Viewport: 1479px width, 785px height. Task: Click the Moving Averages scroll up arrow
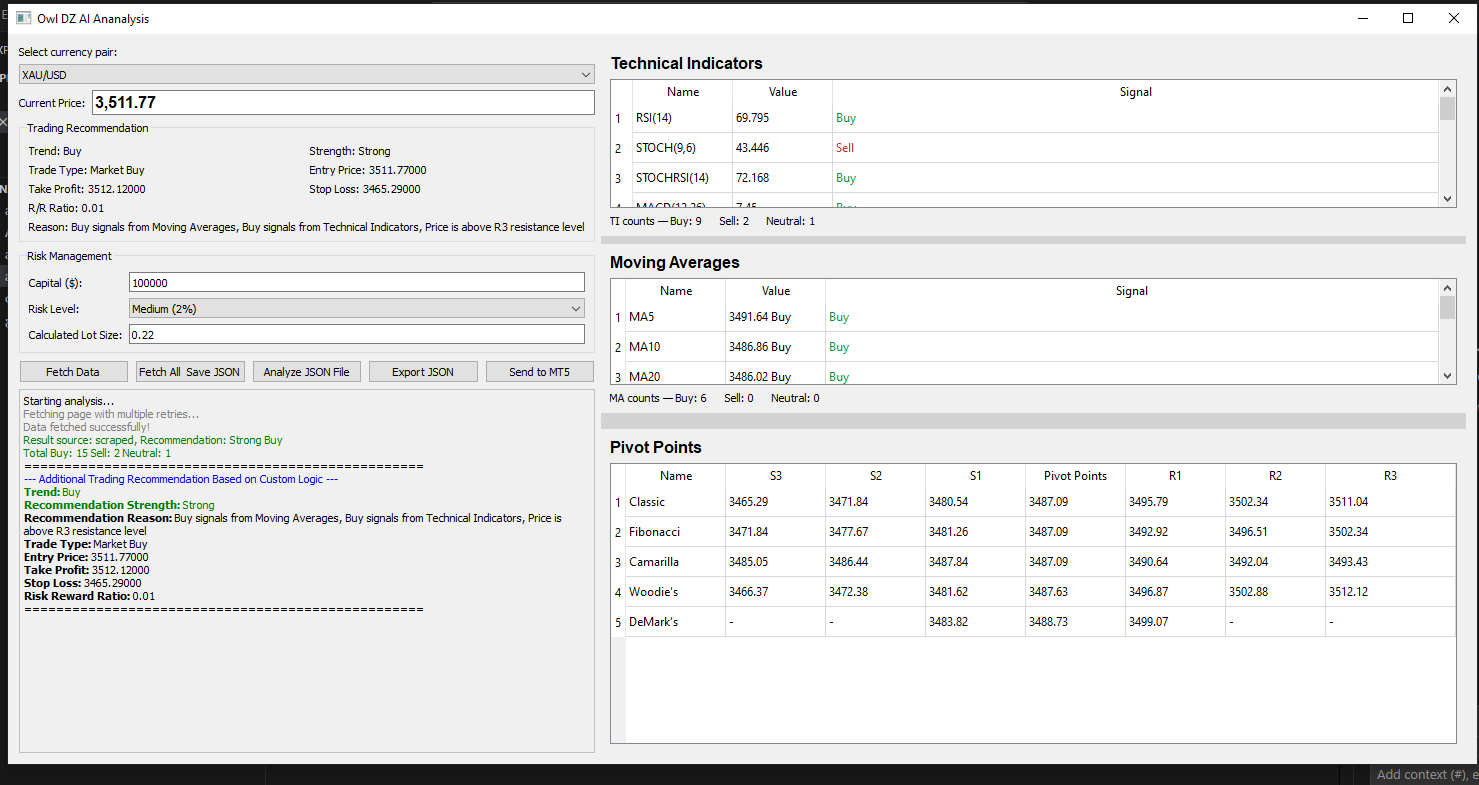[x=1447, y=285]
